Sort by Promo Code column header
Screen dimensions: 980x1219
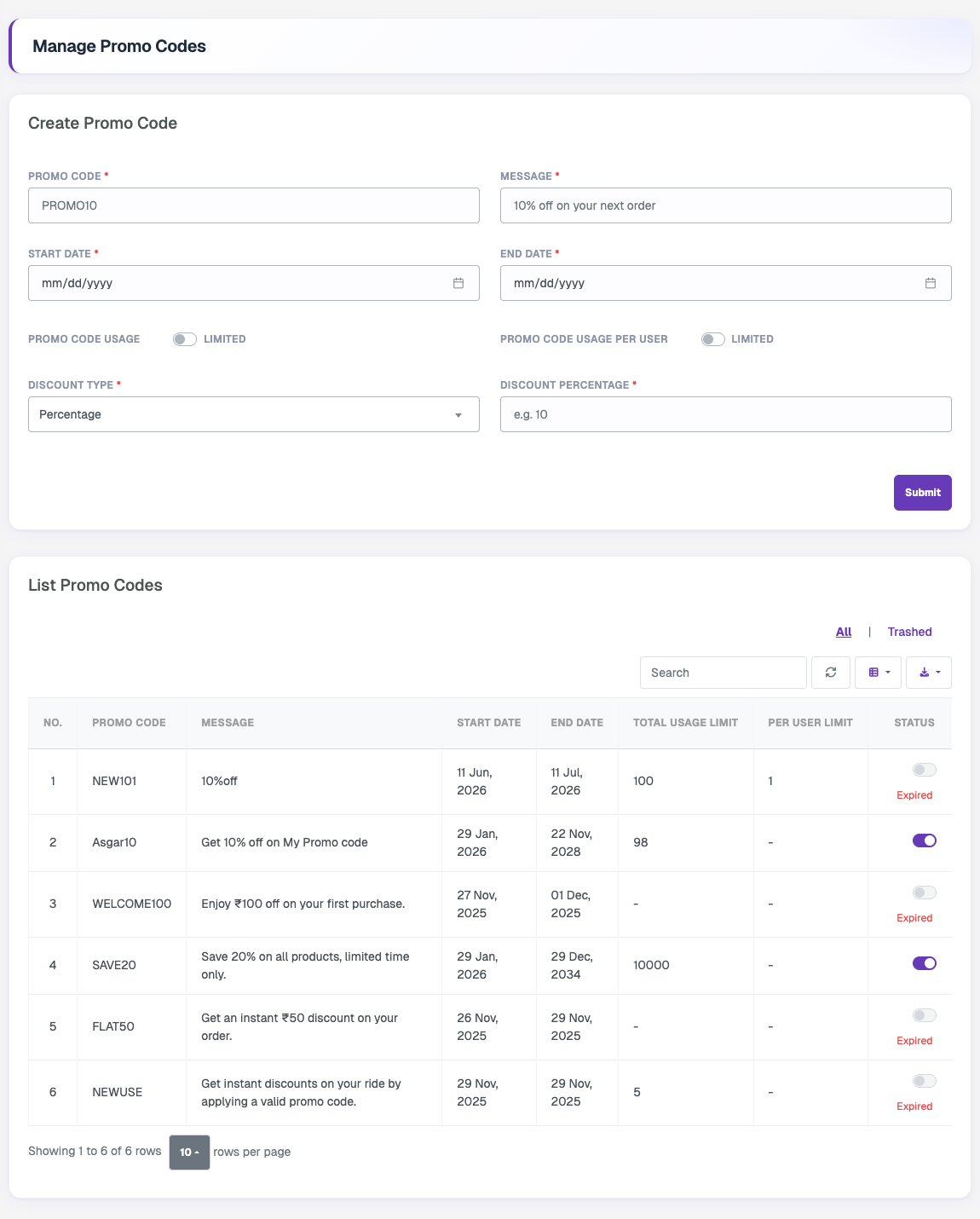click(129, 722)
